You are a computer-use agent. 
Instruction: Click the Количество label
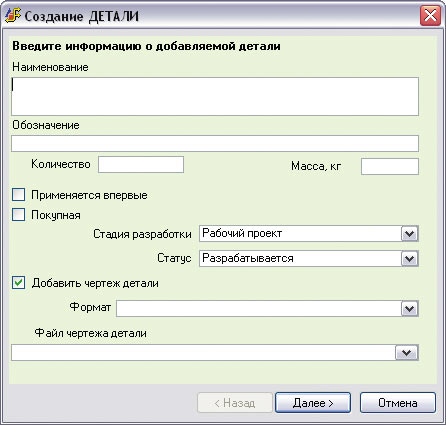pos(61,164)
